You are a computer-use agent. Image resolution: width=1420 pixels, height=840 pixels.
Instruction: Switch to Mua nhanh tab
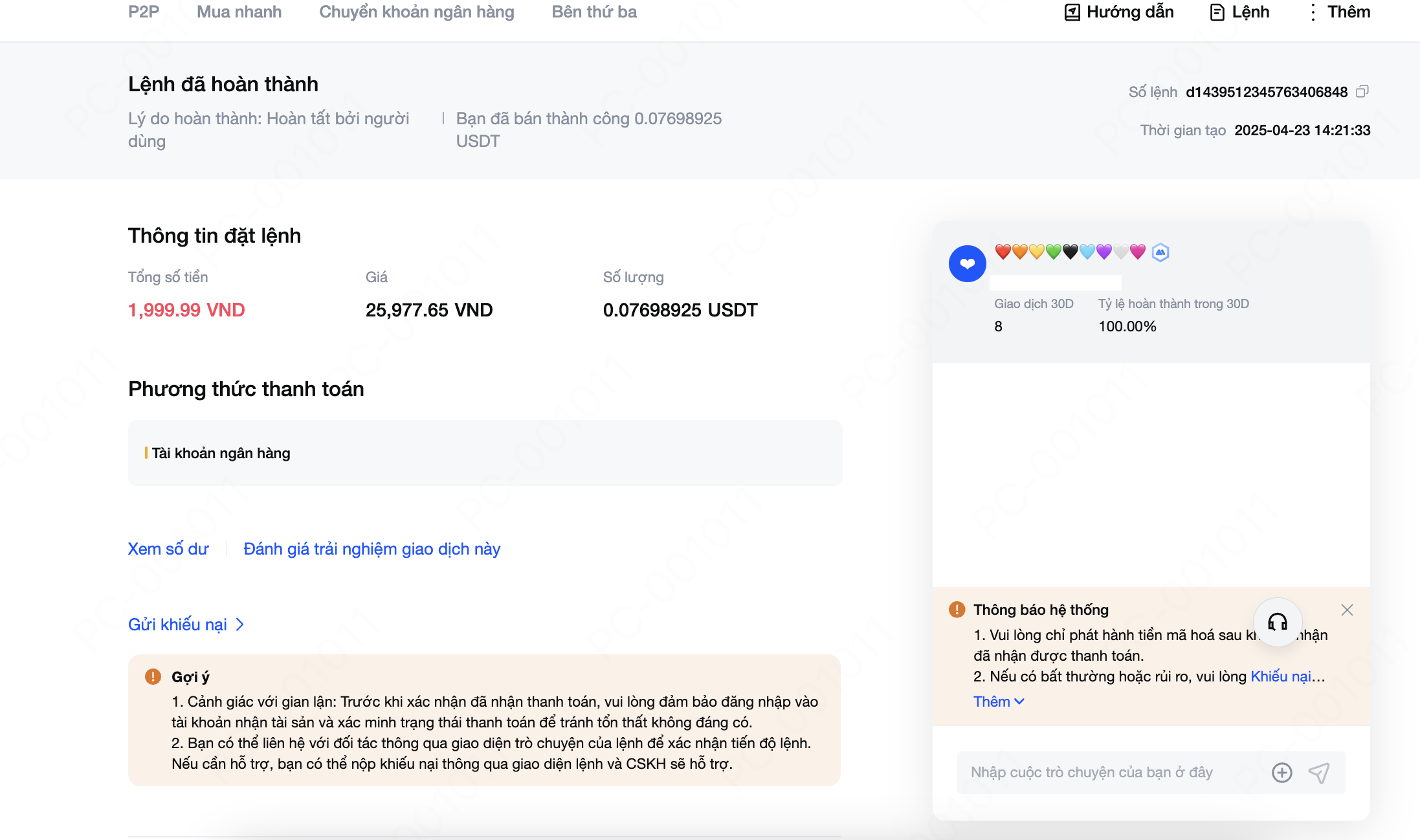pos(239,12)
